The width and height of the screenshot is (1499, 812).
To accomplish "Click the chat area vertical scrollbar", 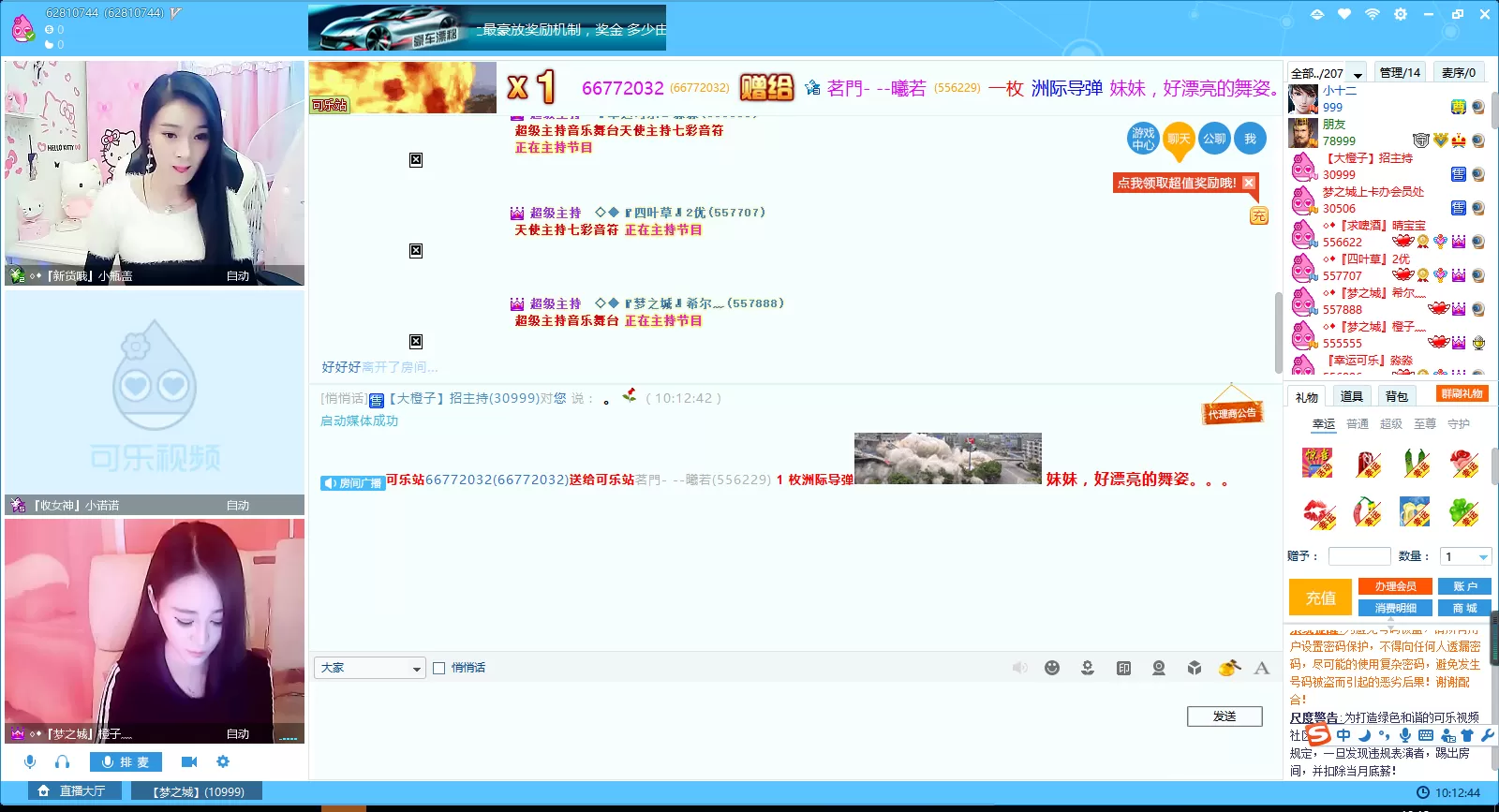I will click(1278, 332).
